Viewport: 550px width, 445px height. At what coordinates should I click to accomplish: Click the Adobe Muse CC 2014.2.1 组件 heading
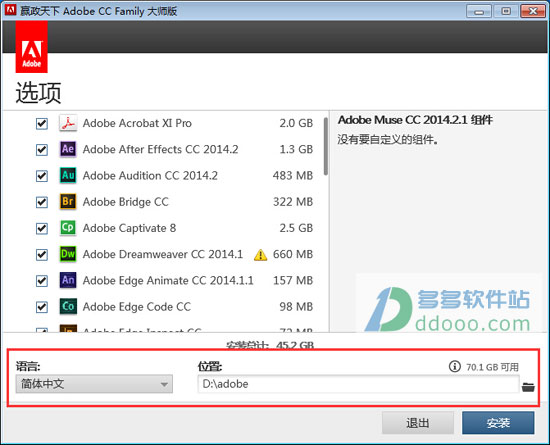point(415,120)
